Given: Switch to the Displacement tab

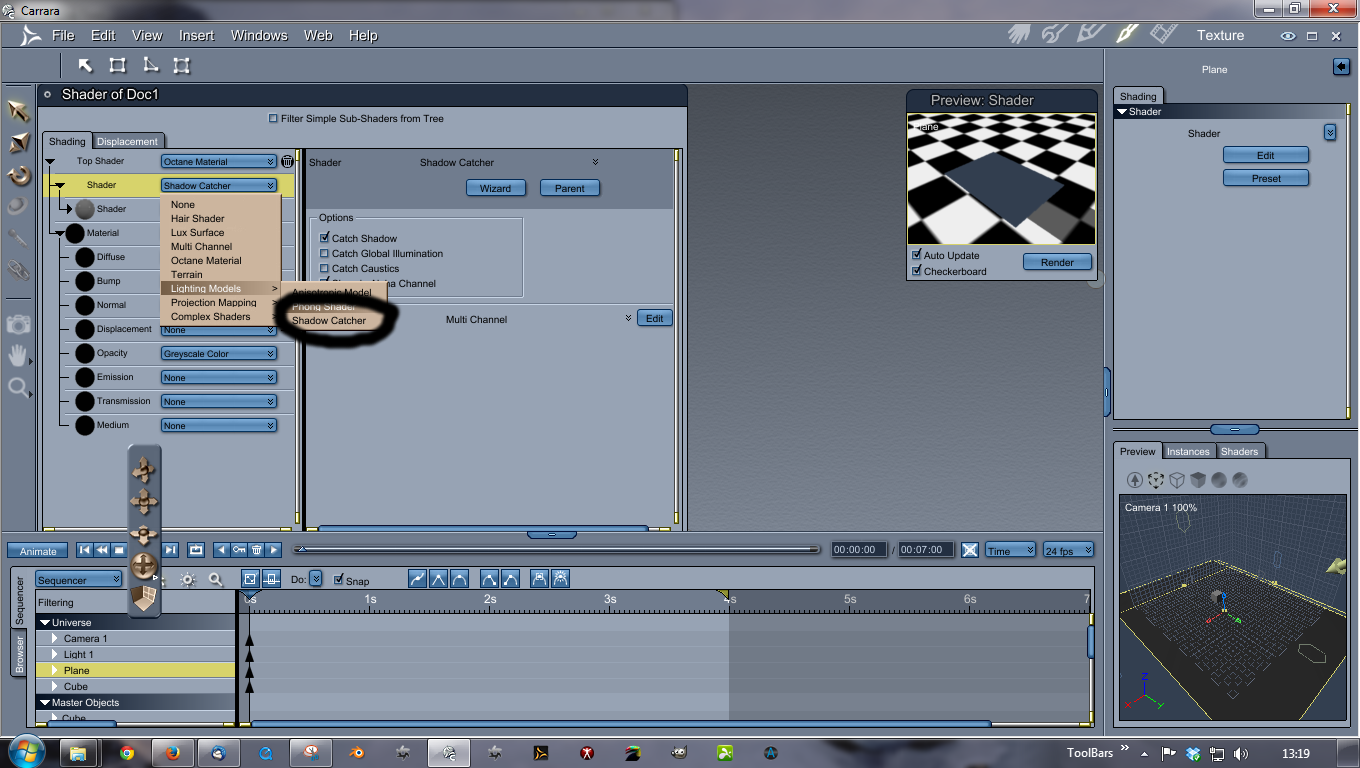Looking at the screenshot, I should pos(127,141).
